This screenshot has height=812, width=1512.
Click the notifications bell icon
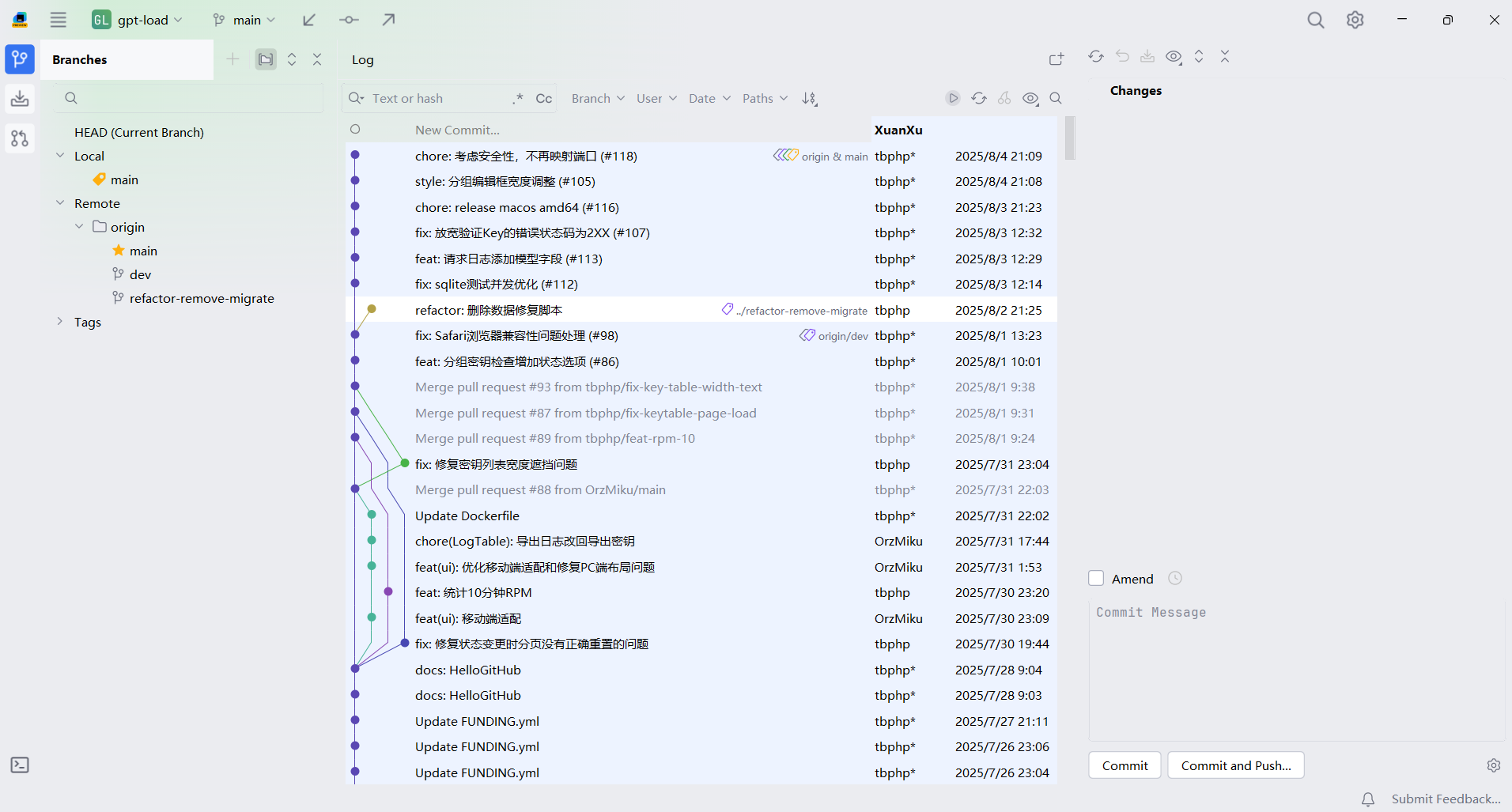point(1368,799)
